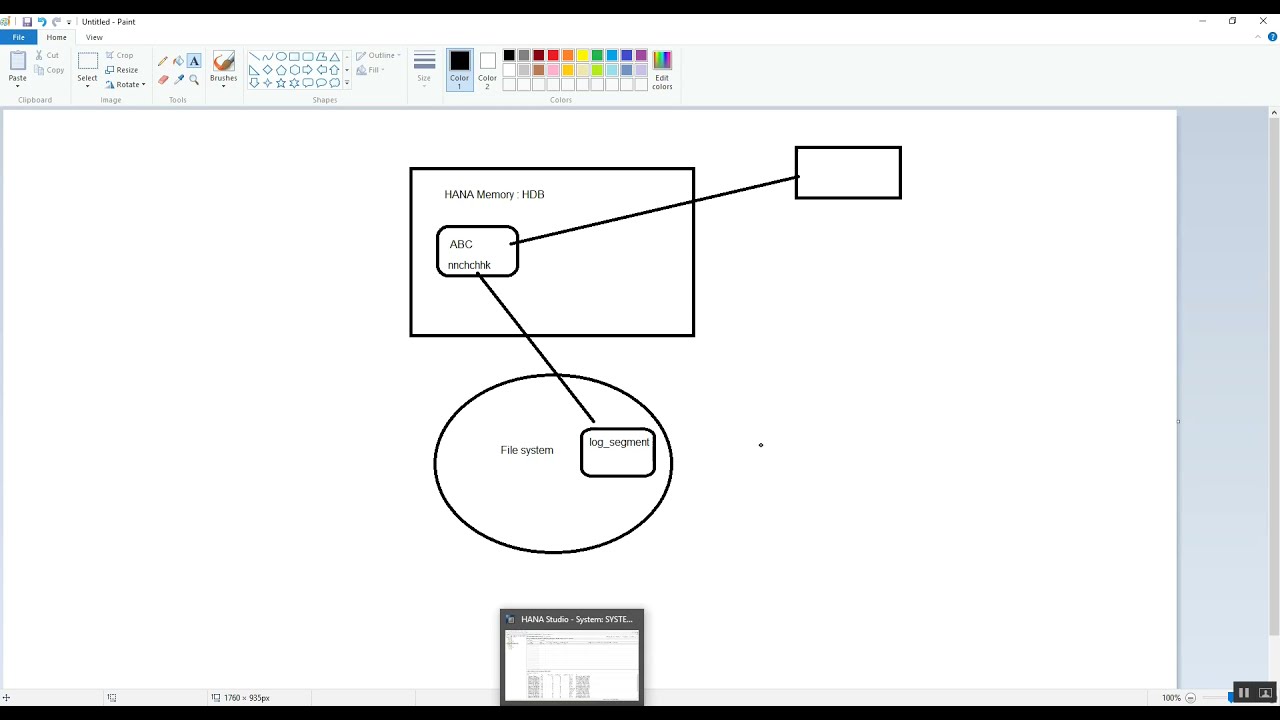This screenshot has height=720, width=1280.
Task: Open the line Size dropdown
Action: (x=424, y=69)
